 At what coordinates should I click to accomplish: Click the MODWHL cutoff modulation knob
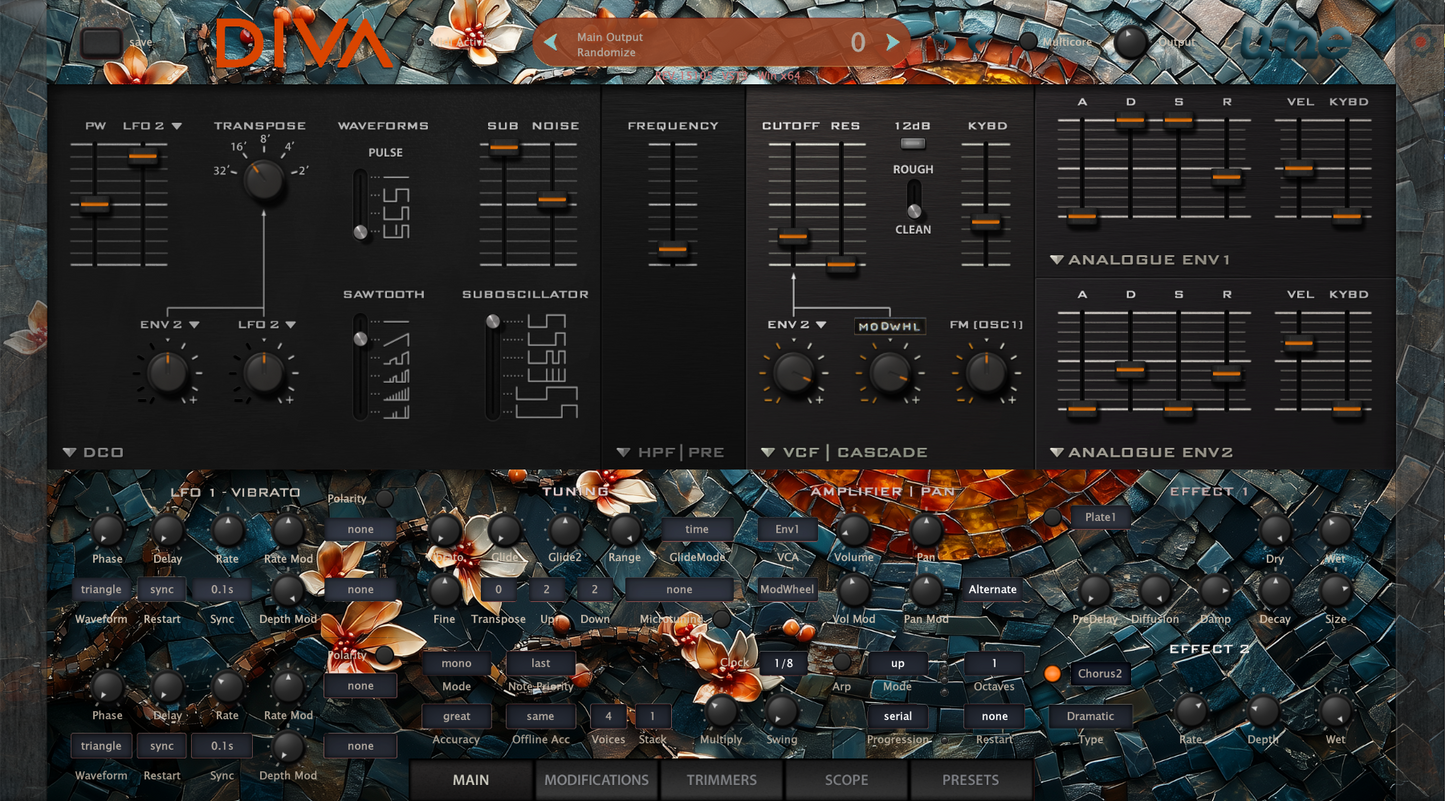[x=889, y=372]
